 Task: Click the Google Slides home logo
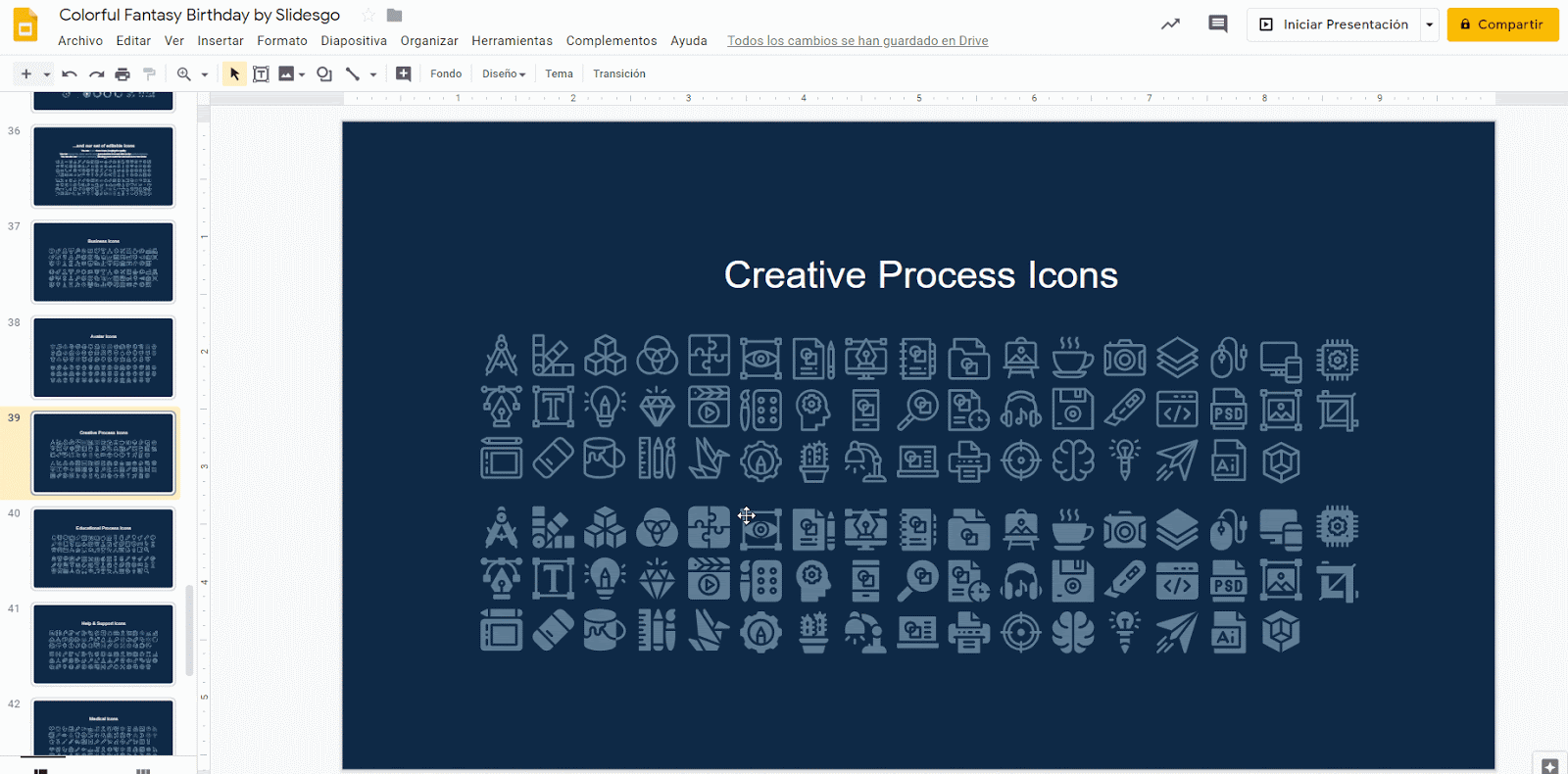tap(25, 25)
